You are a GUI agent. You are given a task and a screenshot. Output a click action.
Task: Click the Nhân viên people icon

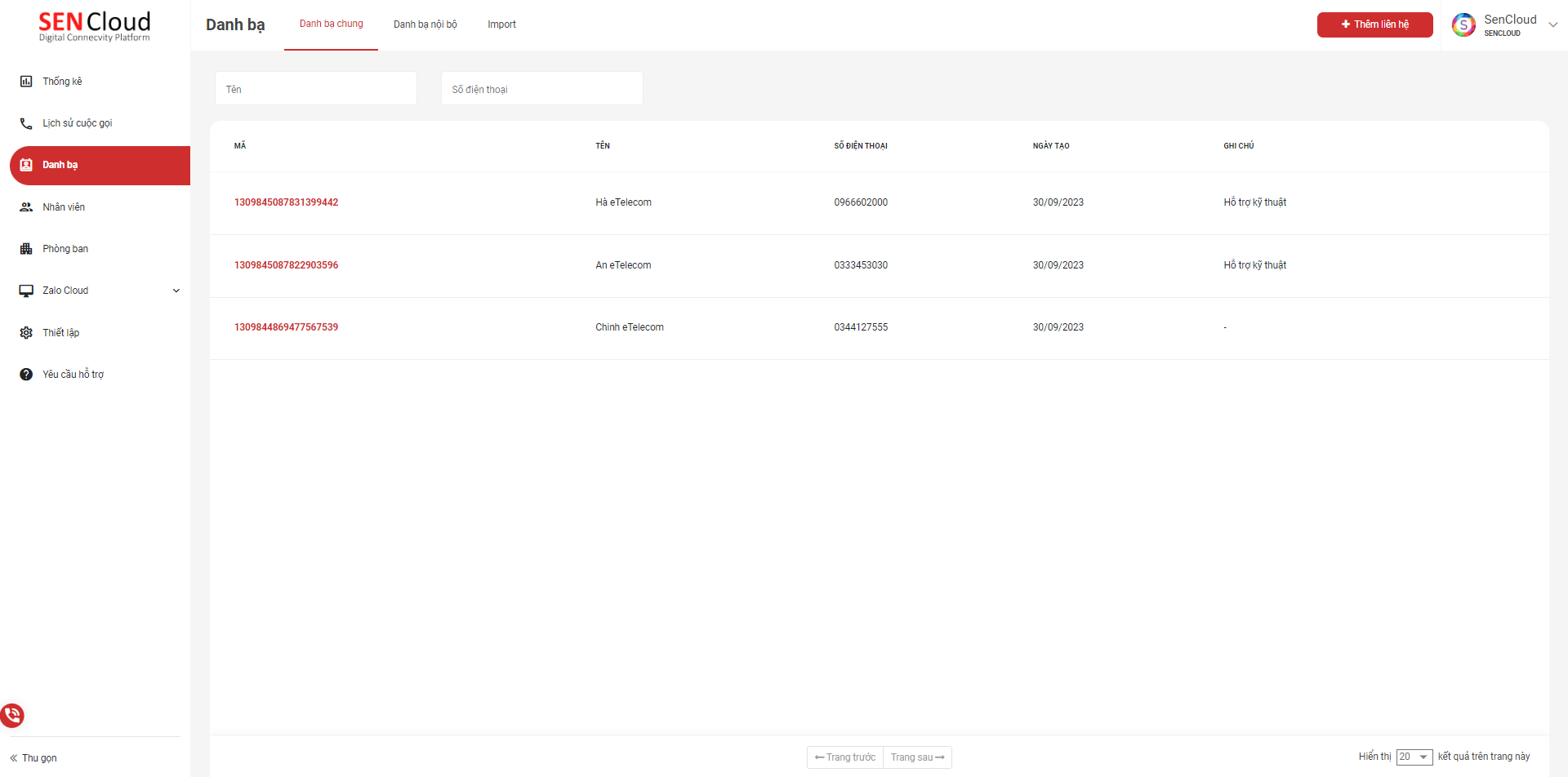pos(26,207)
